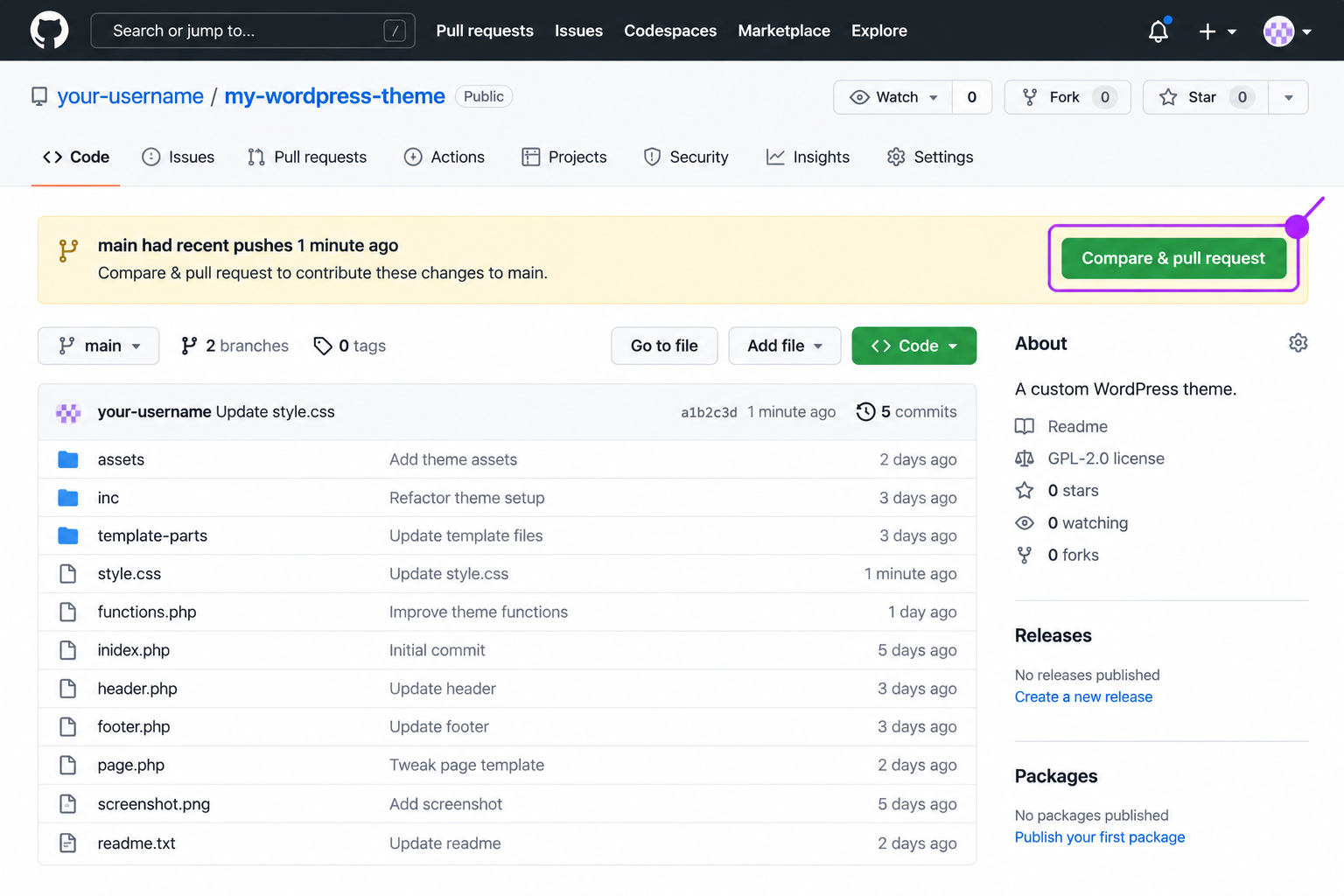The image size is (1344, 896).
Task: Star this repository
Action: tap(1206, 97)
